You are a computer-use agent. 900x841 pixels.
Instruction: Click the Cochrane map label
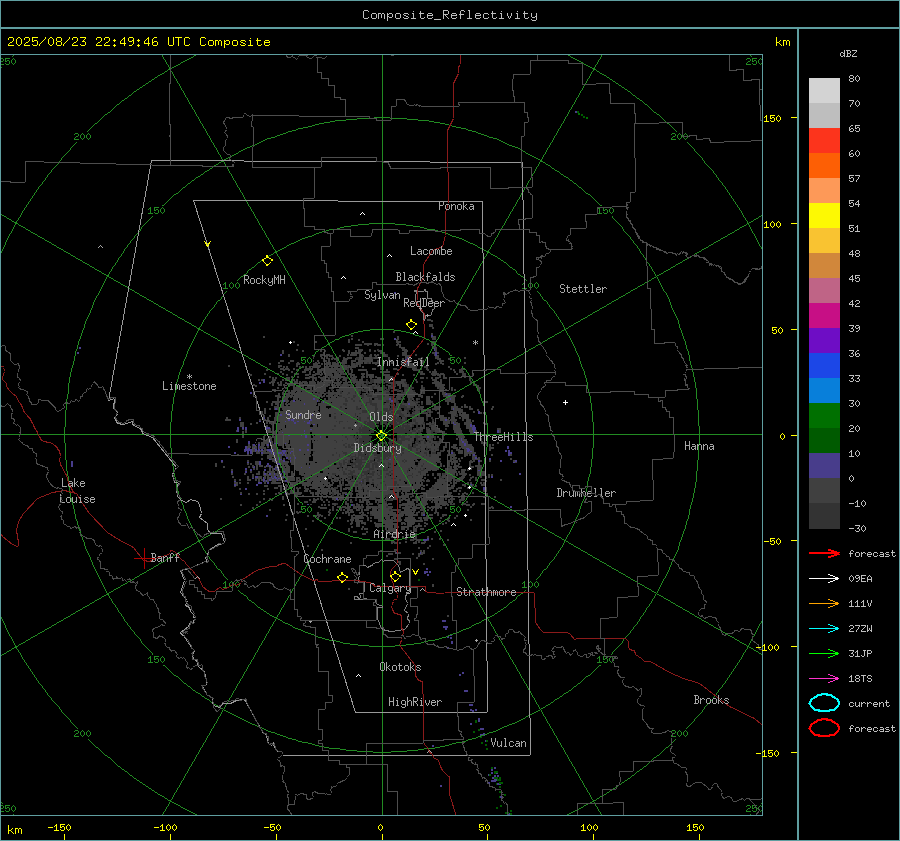[x=327, y=559]
